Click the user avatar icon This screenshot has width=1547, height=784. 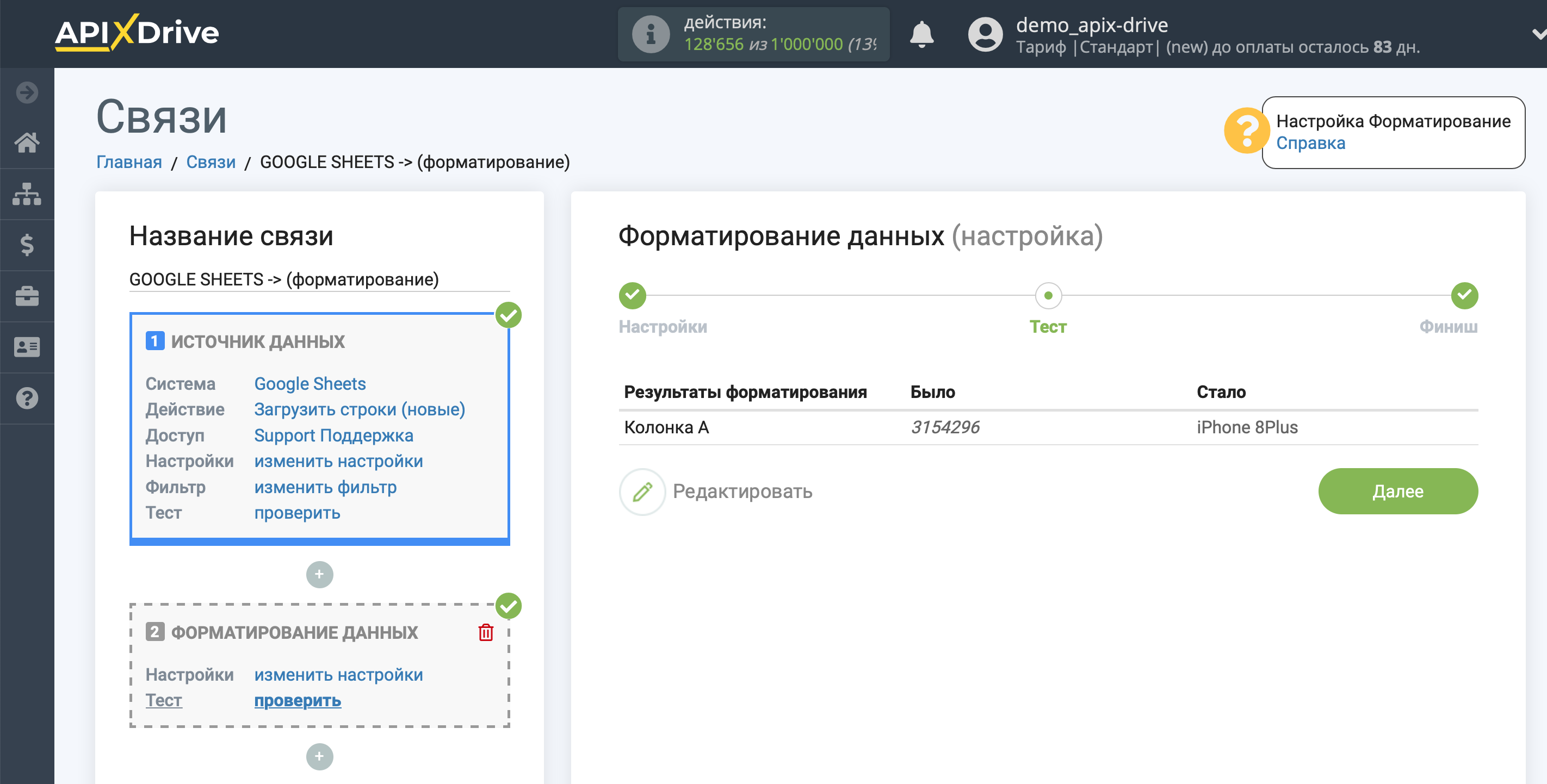coord(985,34)
